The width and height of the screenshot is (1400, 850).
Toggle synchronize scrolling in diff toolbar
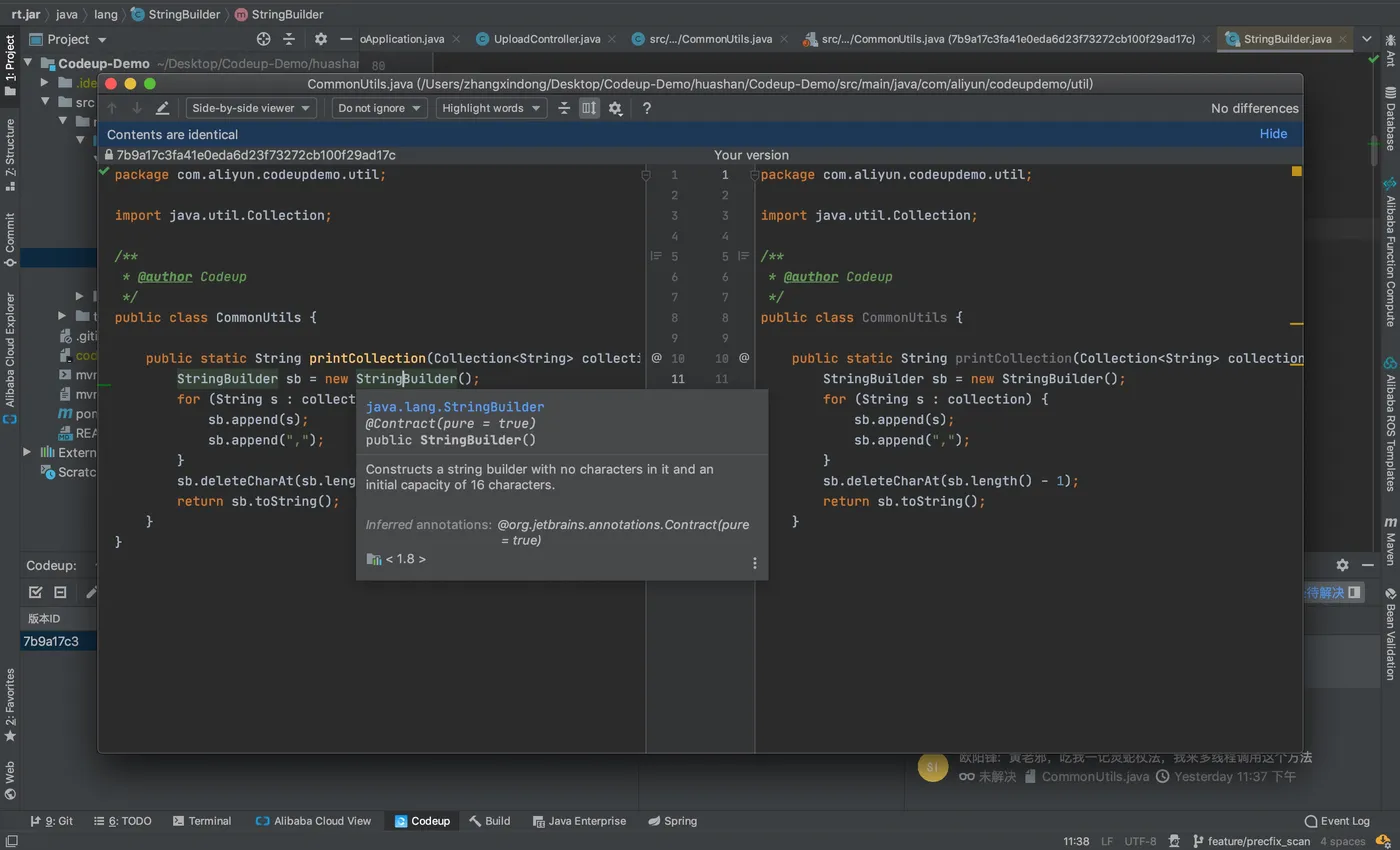[x=589, y=108]
